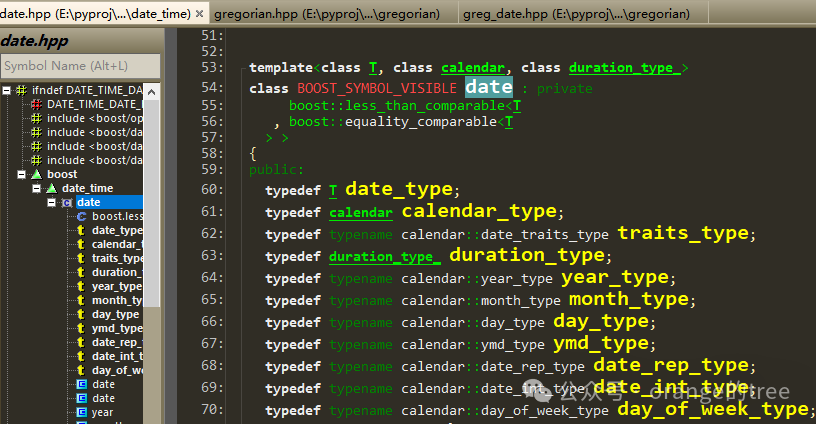Viewport: 816px width, 424px height.
Task: Fold the template block at line 53
Action: pyautogui.click(x=243, y=69)
